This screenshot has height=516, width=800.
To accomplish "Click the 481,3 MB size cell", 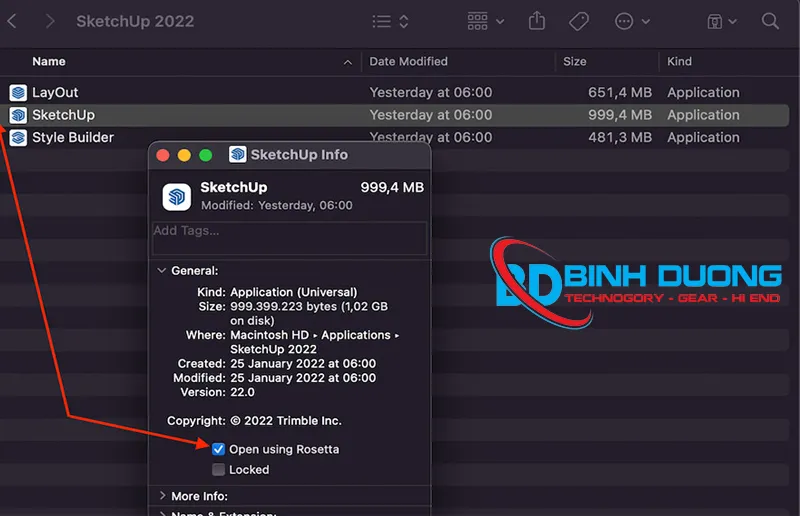I will pos(619,137).
